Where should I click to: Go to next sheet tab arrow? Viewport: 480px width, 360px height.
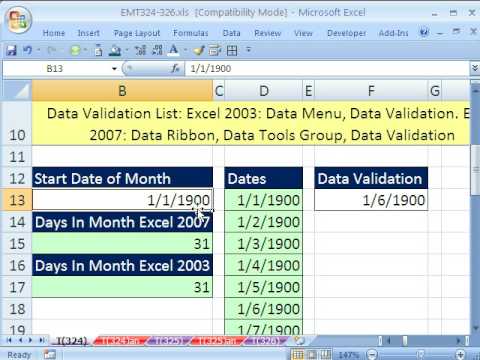click(31, 340)
